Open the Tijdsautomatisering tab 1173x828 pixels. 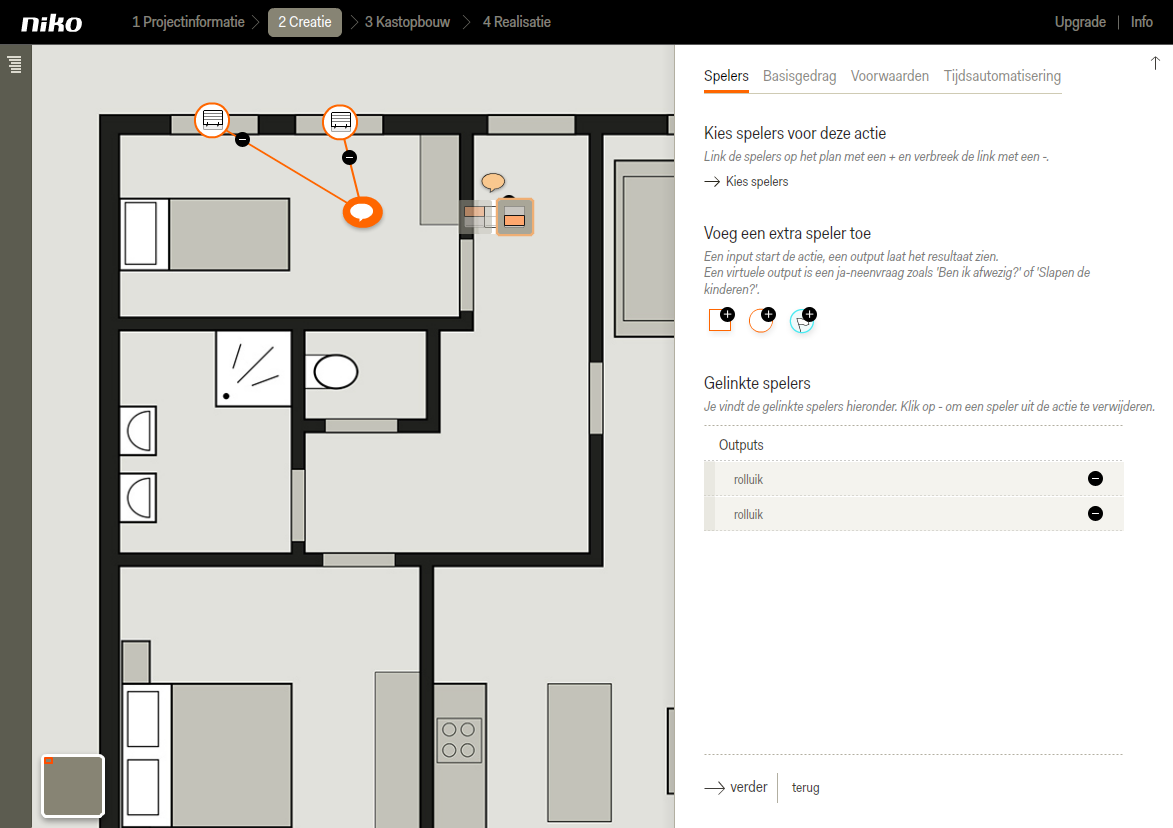tap(1002, 76)
